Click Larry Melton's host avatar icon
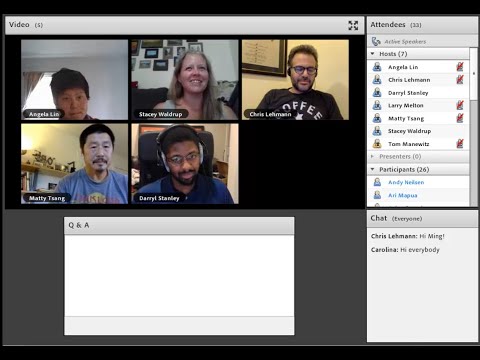 click(x=377, y=105)
